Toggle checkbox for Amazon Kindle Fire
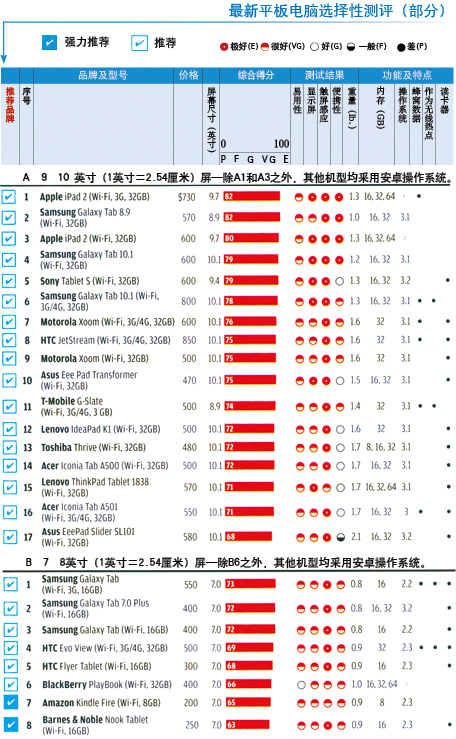 click(10, 702)
